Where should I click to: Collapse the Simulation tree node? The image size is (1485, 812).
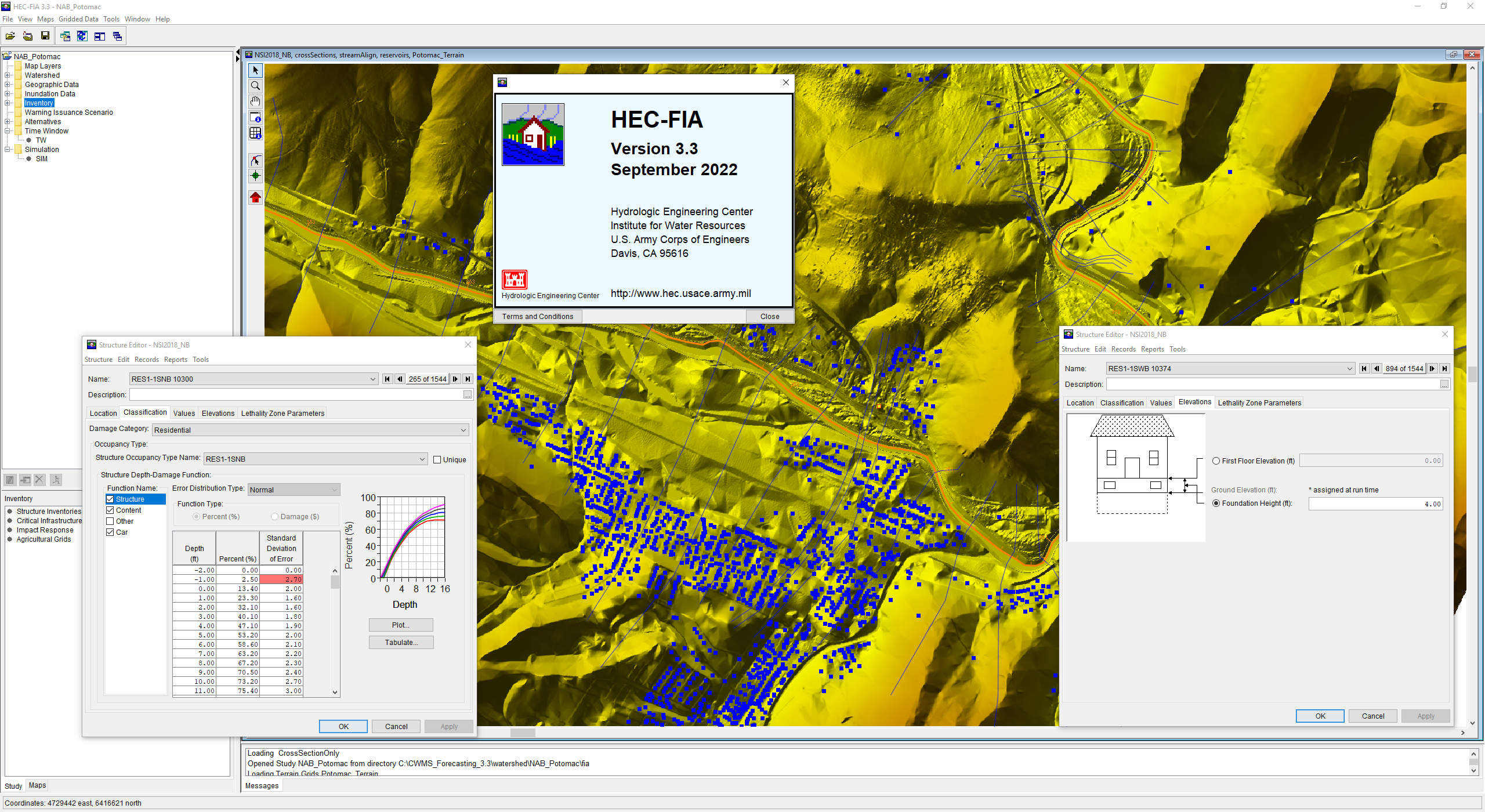click(x=7, y=149)
